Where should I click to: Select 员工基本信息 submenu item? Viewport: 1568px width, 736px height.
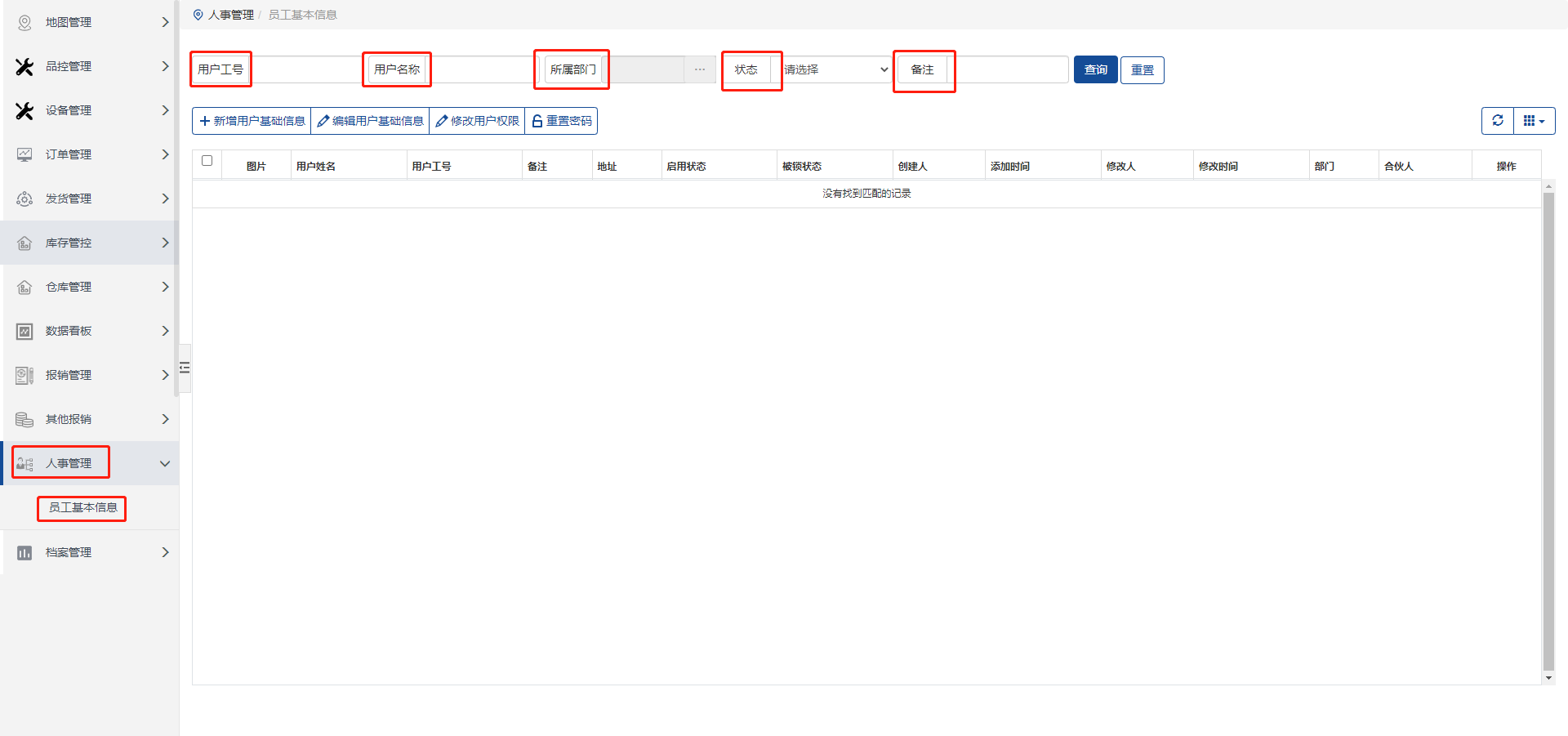click(x=82, y=507)
